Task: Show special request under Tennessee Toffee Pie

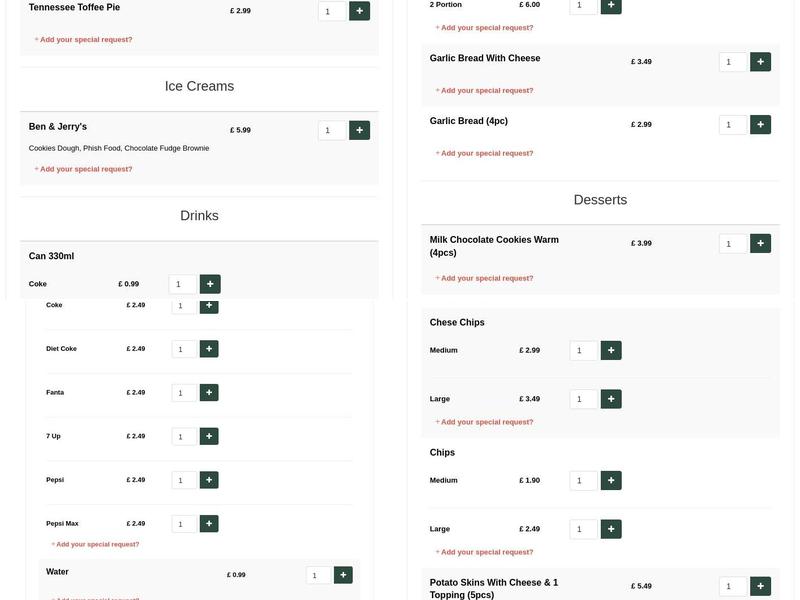Action: coord(85,40)
